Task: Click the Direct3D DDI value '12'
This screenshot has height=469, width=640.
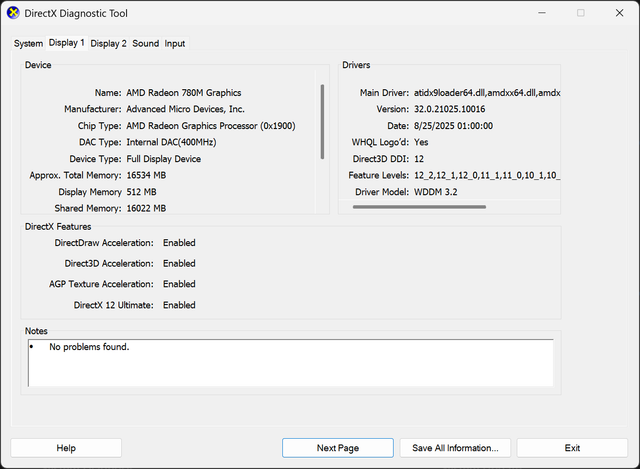Action: point(419,159)
